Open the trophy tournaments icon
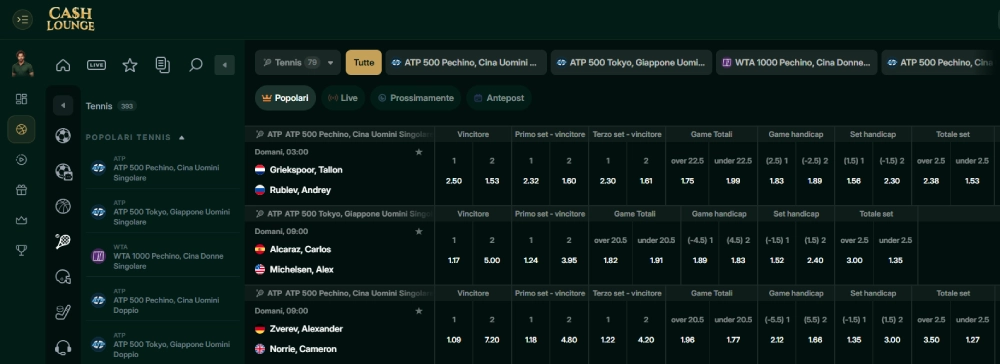Viewport: 1000px width, 364px height. pos(22,251)
